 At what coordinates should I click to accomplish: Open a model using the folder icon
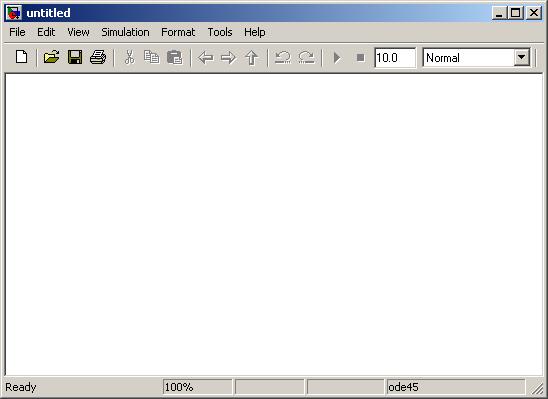pos(51,57)
